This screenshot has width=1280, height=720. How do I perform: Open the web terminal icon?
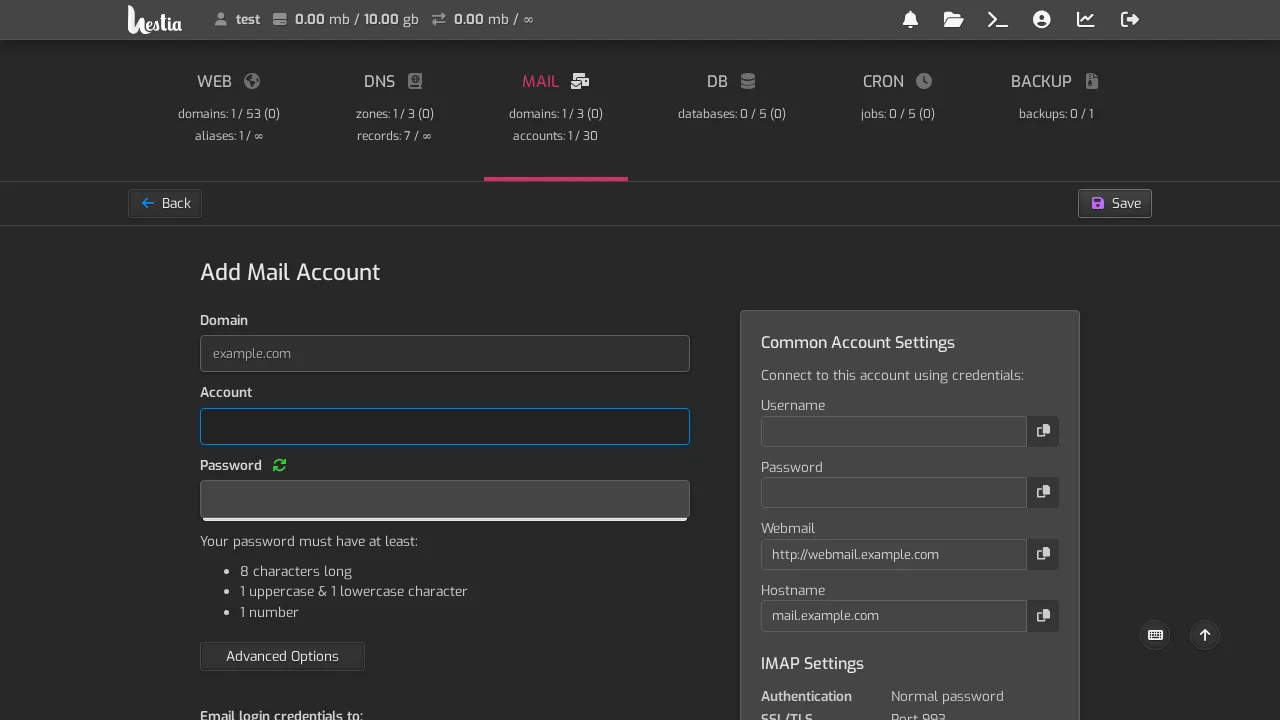point(997,19)
